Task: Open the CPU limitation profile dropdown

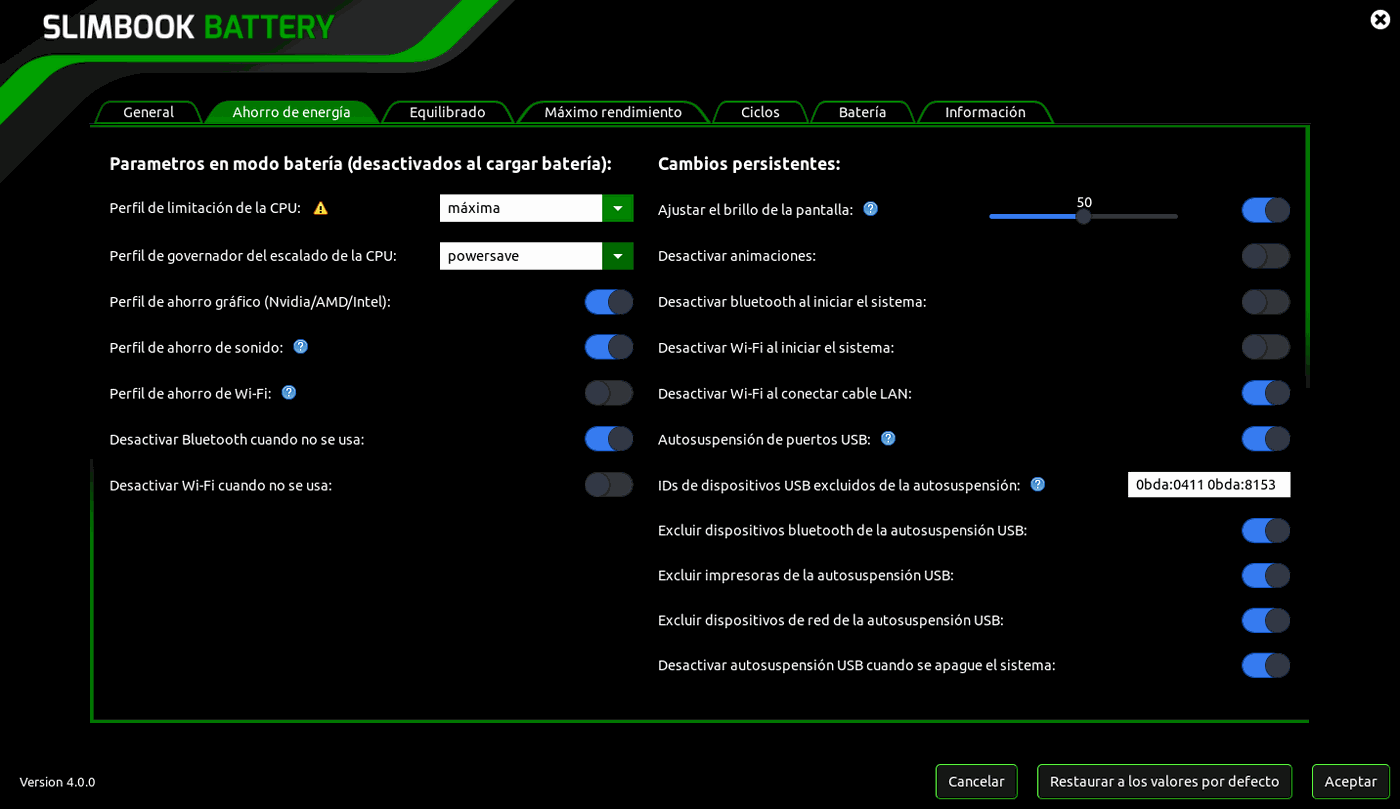Action: 617,208
